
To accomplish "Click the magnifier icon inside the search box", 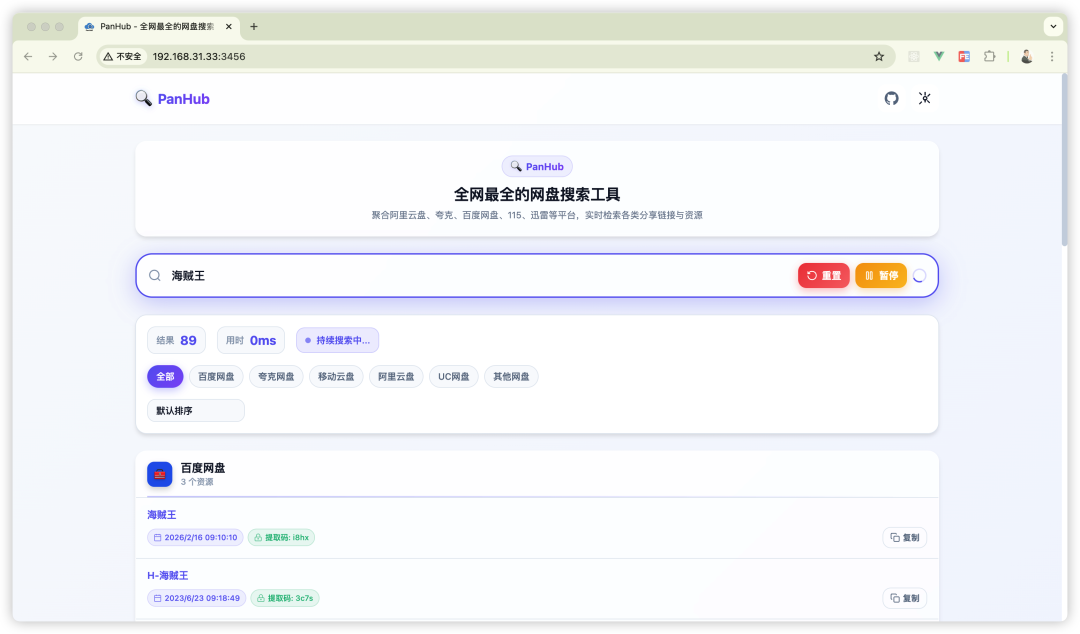I will pos(155,274).
